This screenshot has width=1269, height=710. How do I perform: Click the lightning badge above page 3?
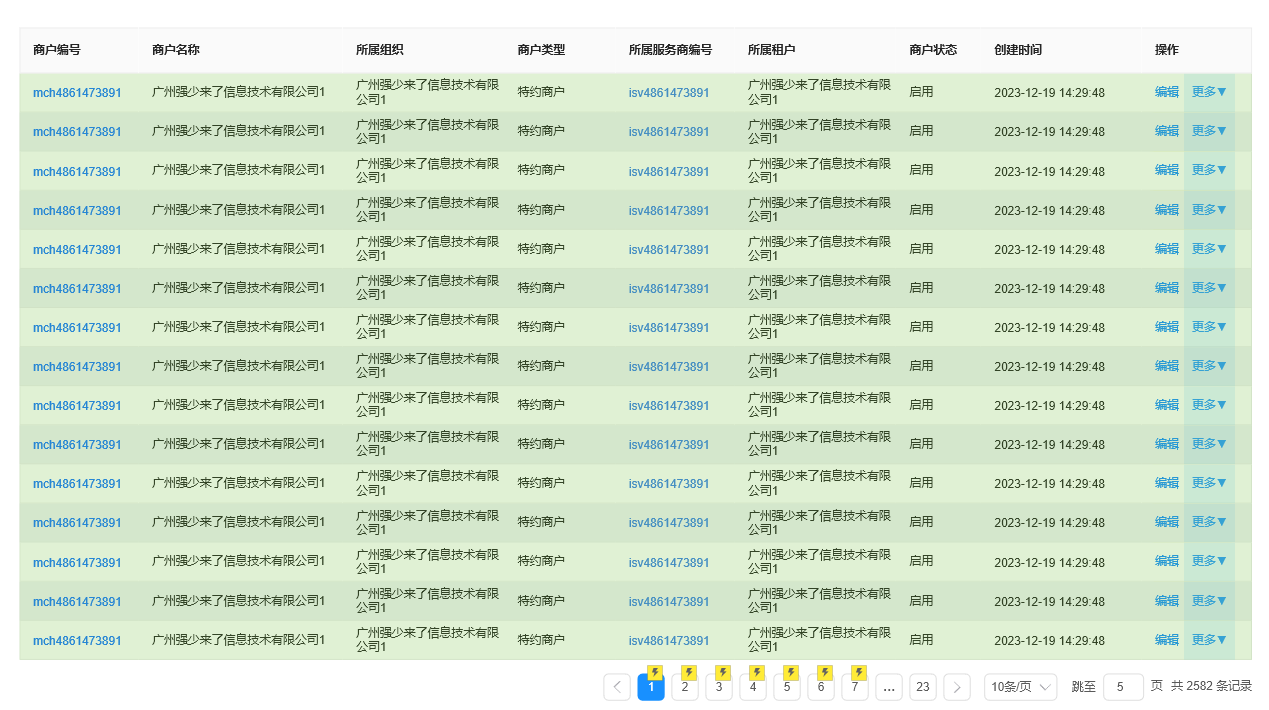coord(723,673)
